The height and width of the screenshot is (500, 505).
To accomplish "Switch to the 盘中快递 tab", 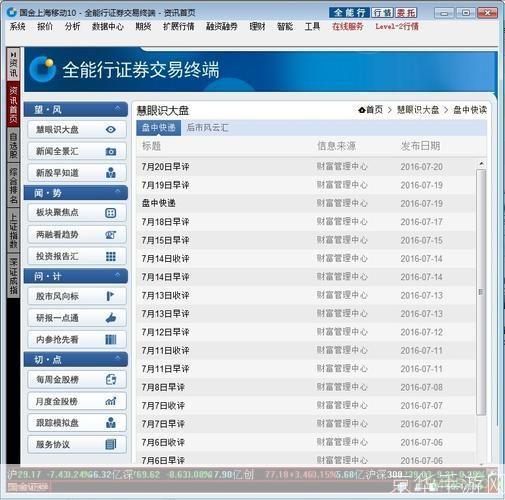I will pos(159,128).
